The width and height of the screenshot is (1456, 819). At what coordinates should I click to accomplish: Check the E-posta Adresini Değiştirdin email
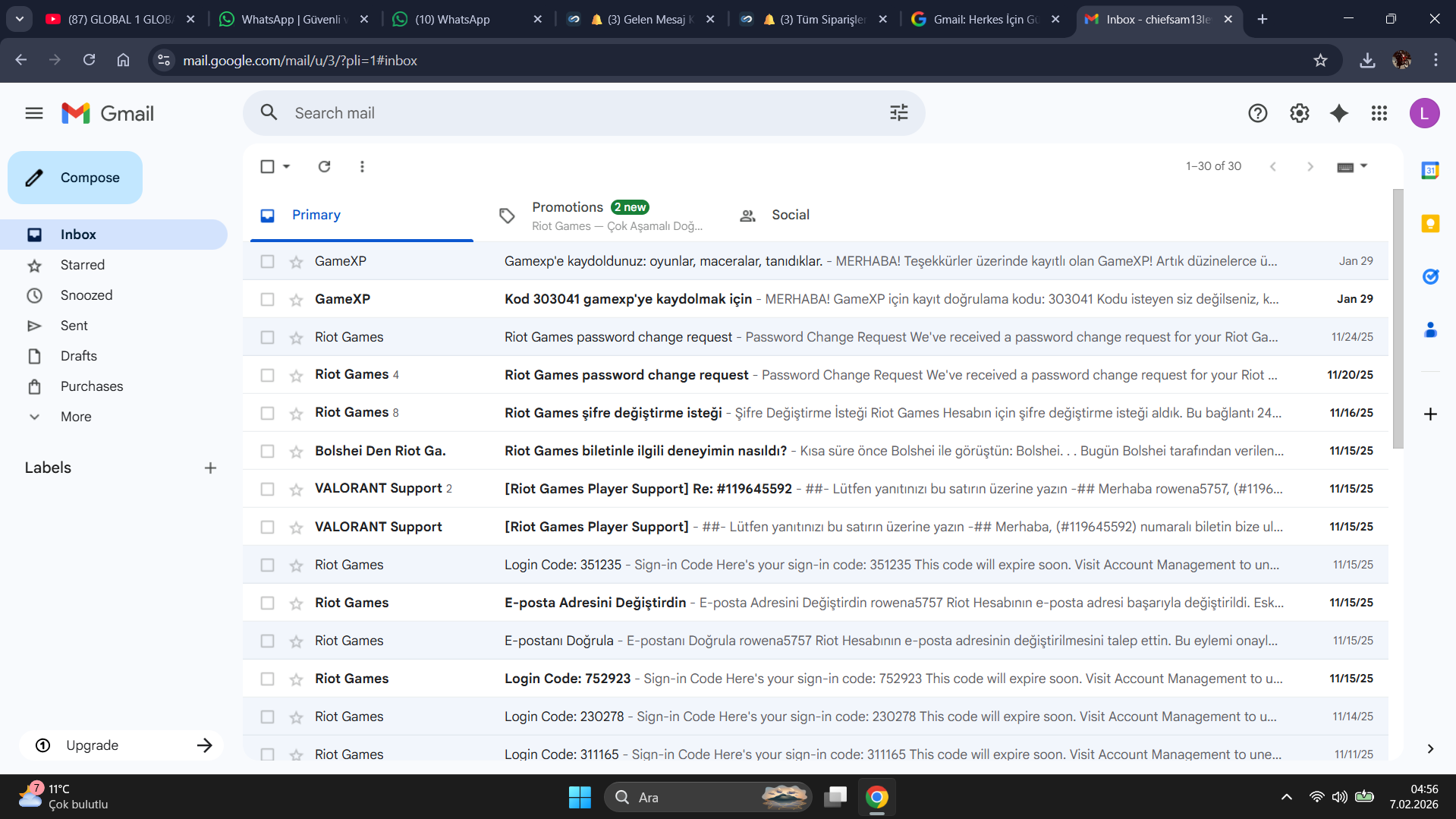point(267,603)
